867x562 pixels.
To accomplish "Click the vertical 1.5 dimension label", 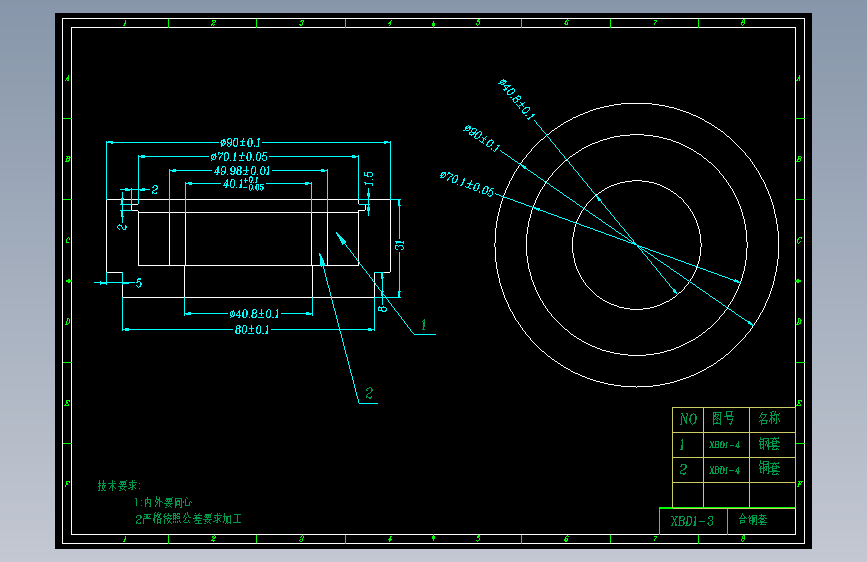I will [369, 179].
